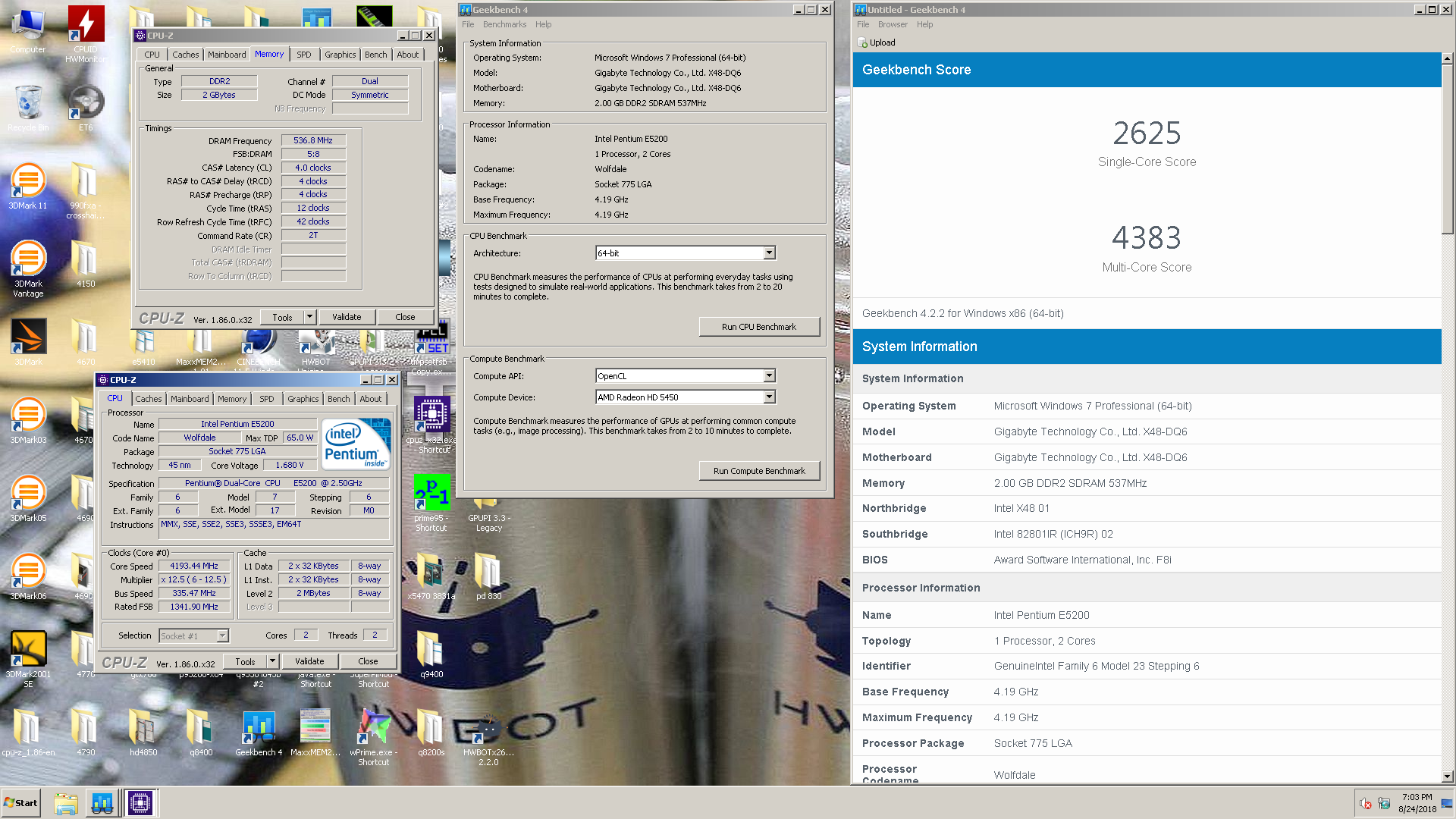1456x819 pixels.
Task: Click Tools button in lower CPU-Z
Action: (x=245, y=661)
